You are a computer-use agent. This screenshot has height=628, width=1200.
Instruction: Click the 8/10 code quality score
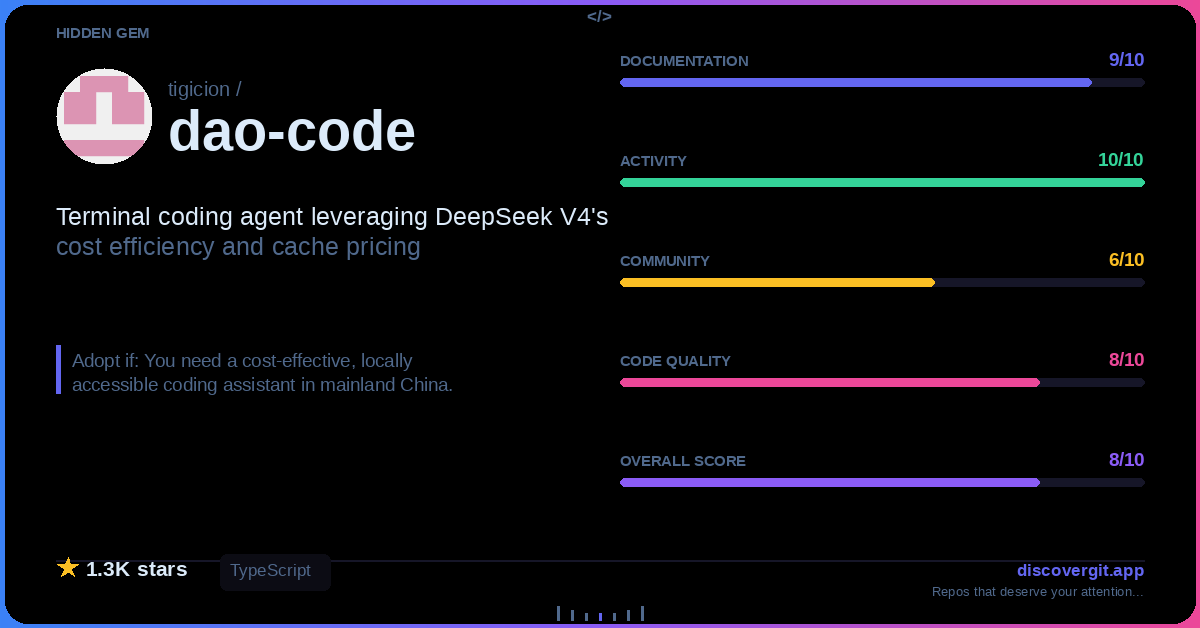pyautogui.click(x=1126, y=360)
